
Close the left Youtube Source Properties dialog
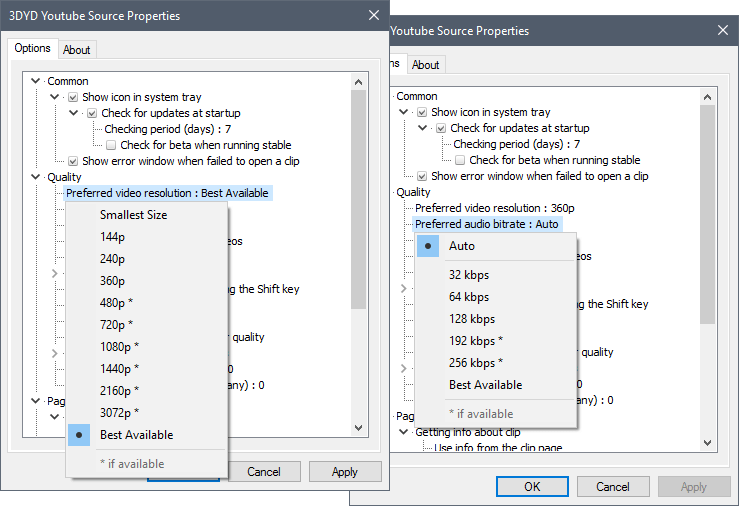point(373,15)
